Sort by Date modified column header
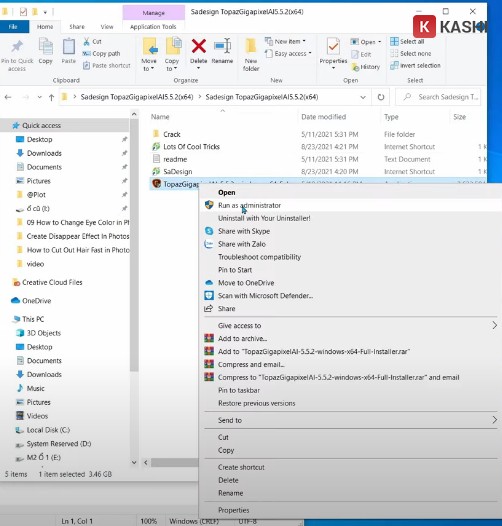Viewport: 502px width, 526px height. click(x=323, y=117)
